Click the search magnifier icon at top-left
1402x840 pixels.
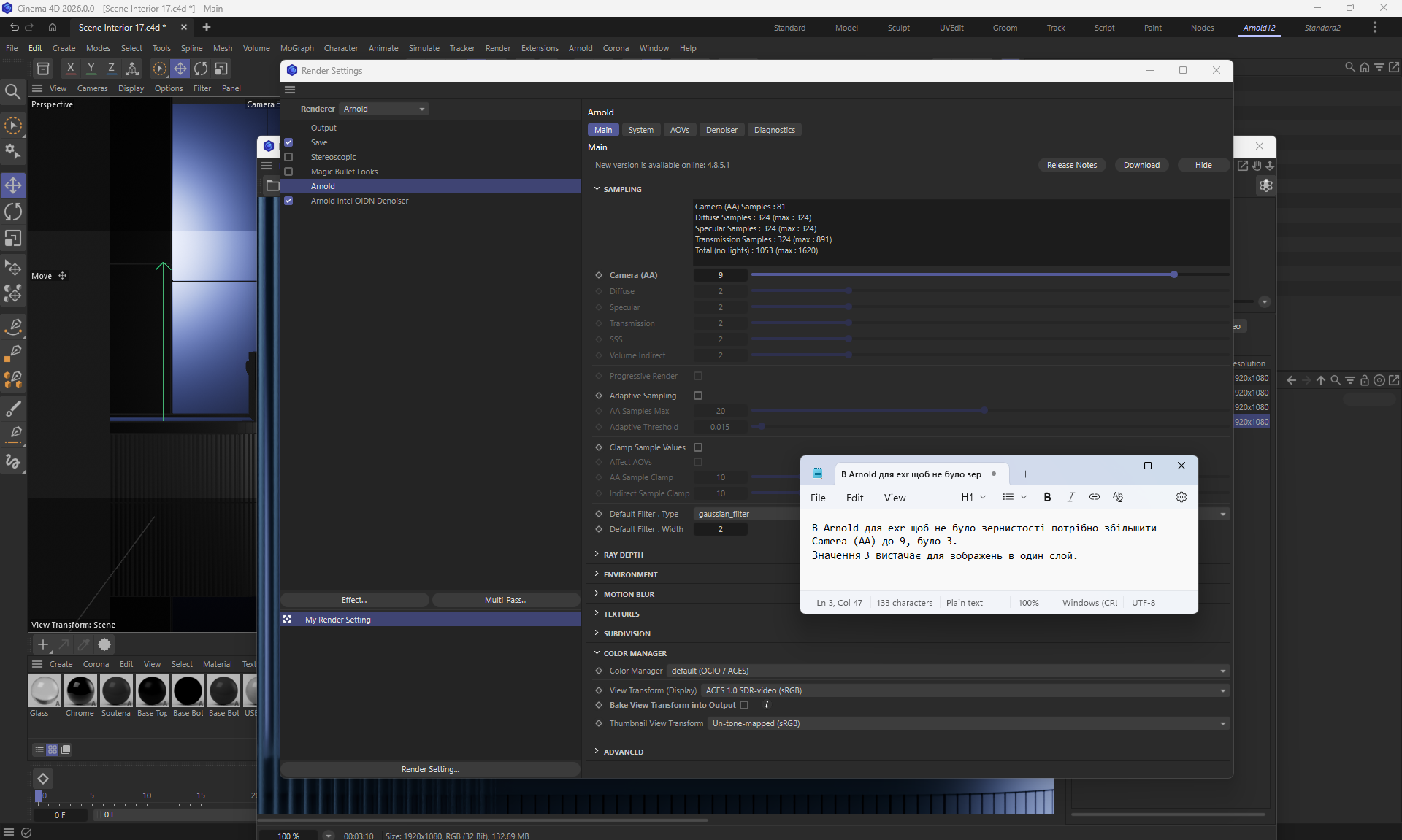pos(12,92)
